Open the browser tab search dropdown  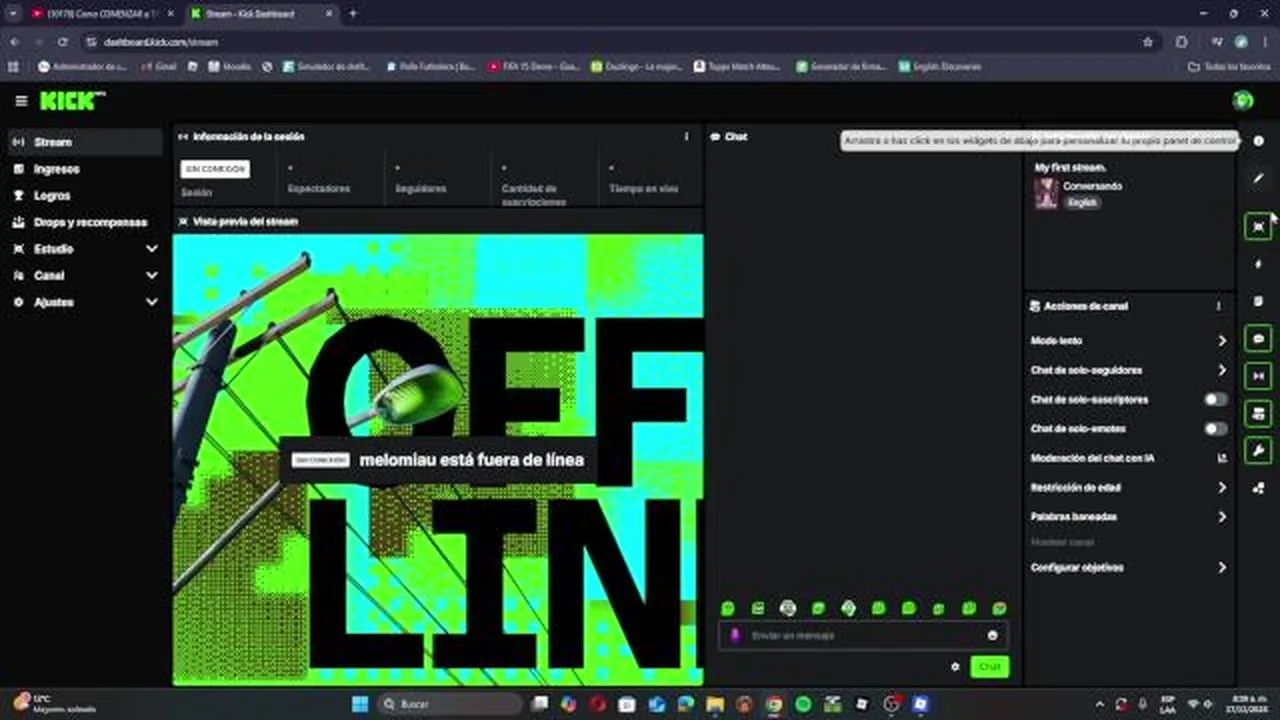coord(13,14)
